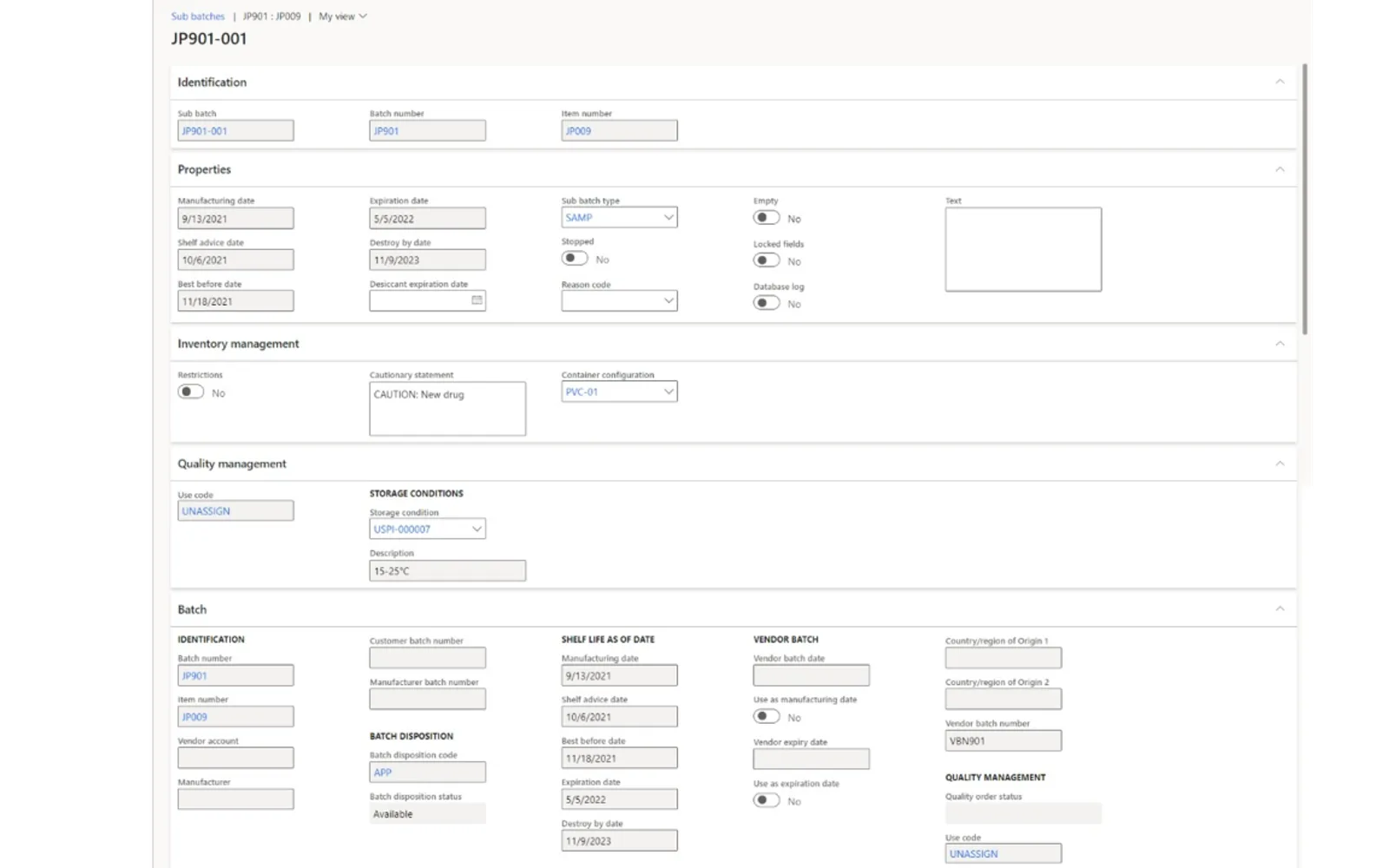Click the Manufacturer batch number field
Image resolution: width=1389 pixels, height=868 pixels.
[x=427, y=699]
